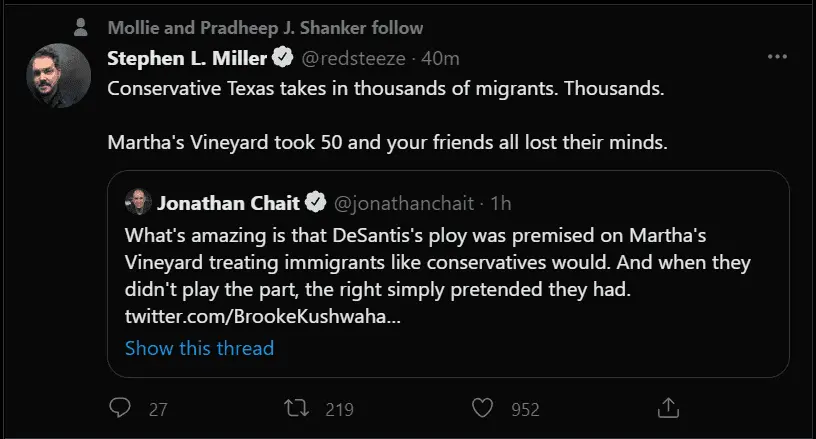Open the twitter.com/BrookeKushwaha link
The image size is (816, 439).
(263, 317)
